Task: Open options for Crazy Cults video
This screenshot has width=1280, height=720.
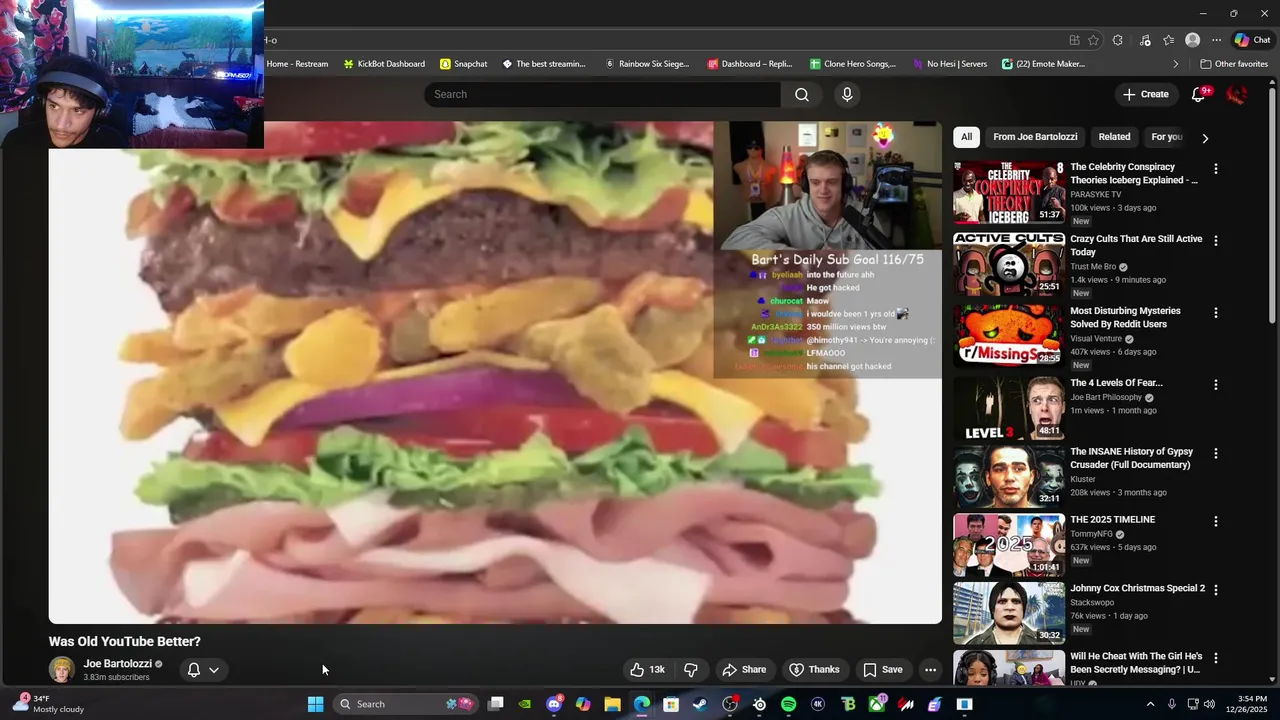Action: click(x=1216, y=241)
